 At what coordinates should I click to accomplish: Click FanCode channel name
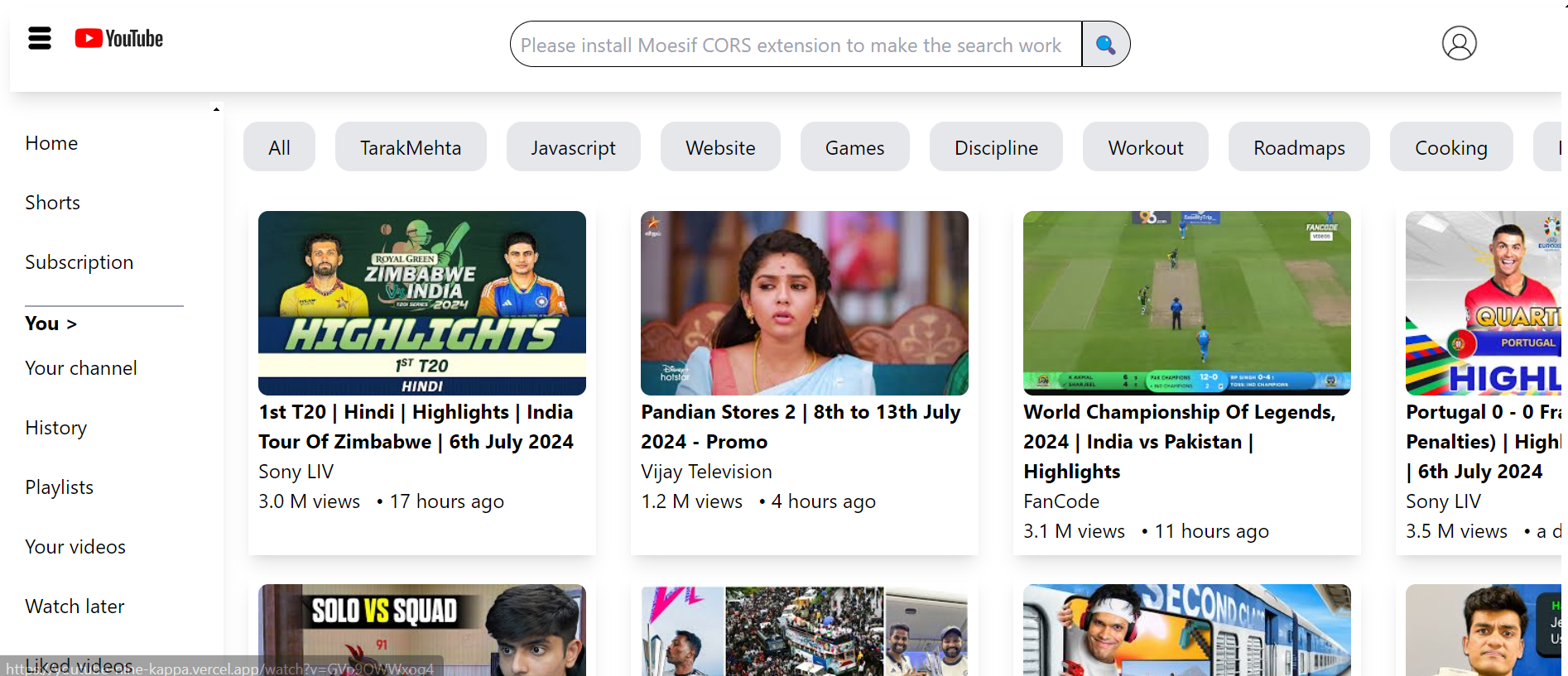point(1061,501)
